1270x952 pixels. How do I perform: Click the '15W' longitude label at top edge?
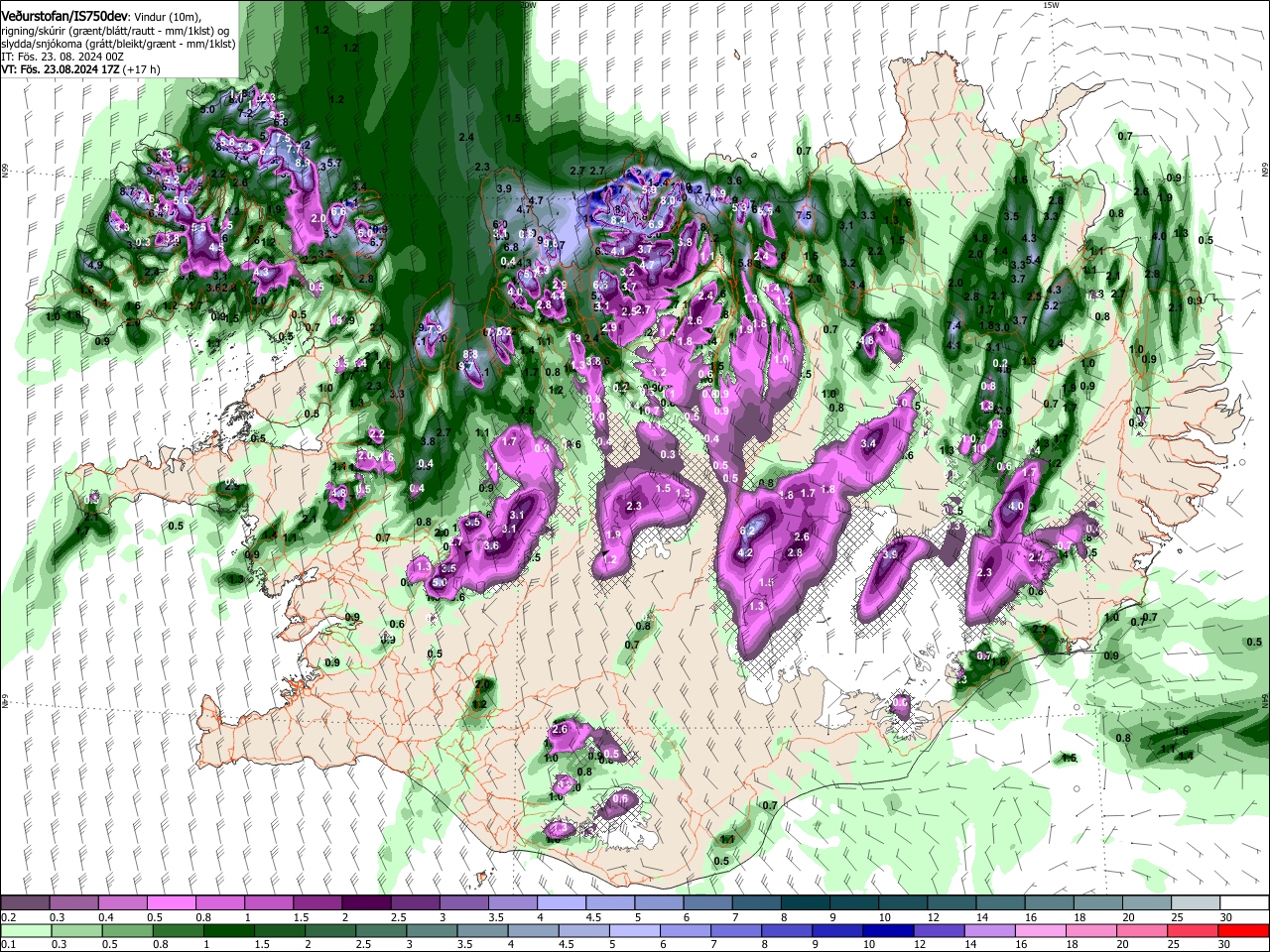[1051, 5]
